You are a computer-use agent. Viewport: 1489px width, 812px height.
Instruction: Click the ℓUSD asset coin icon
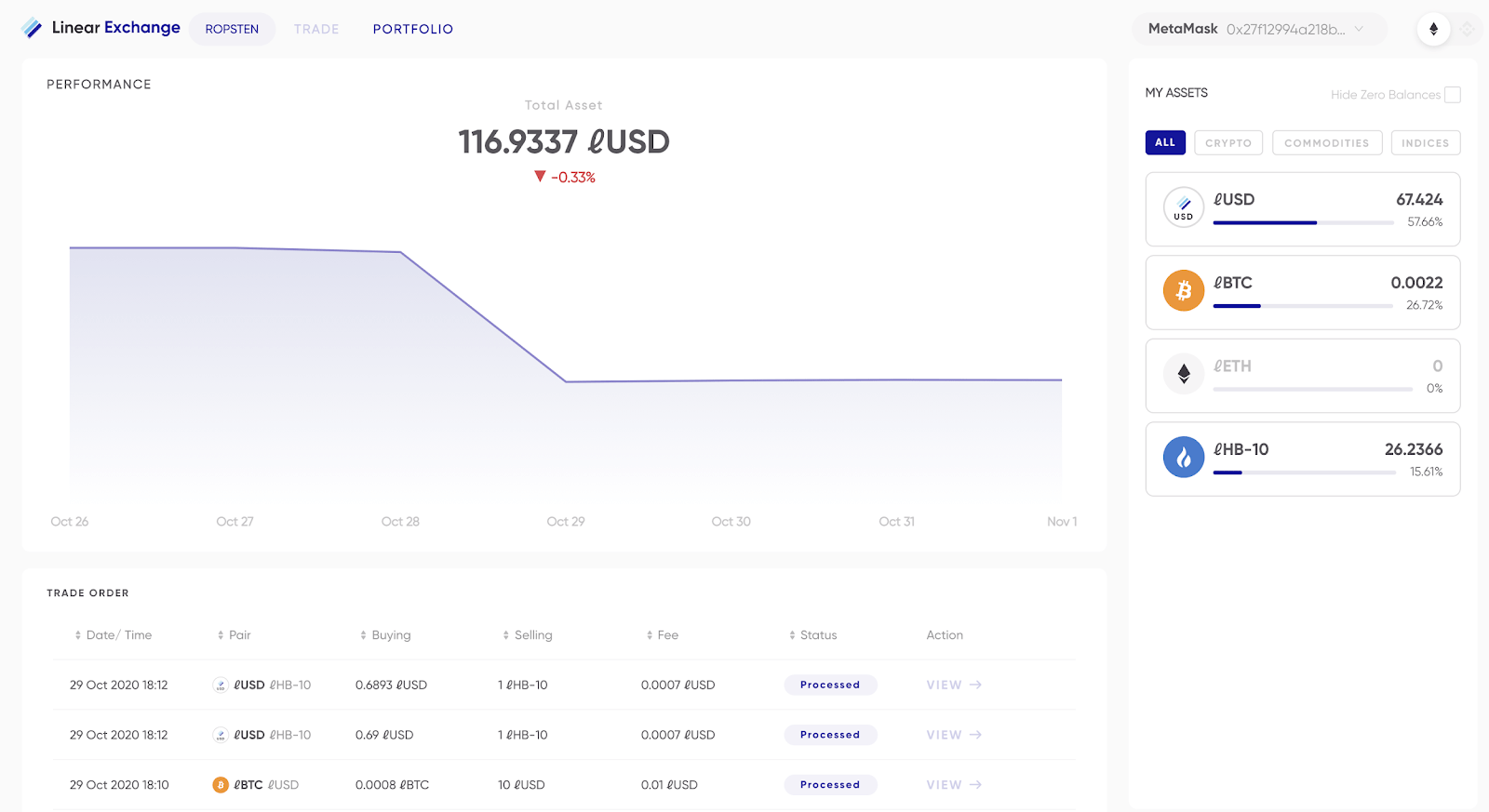1184,207
